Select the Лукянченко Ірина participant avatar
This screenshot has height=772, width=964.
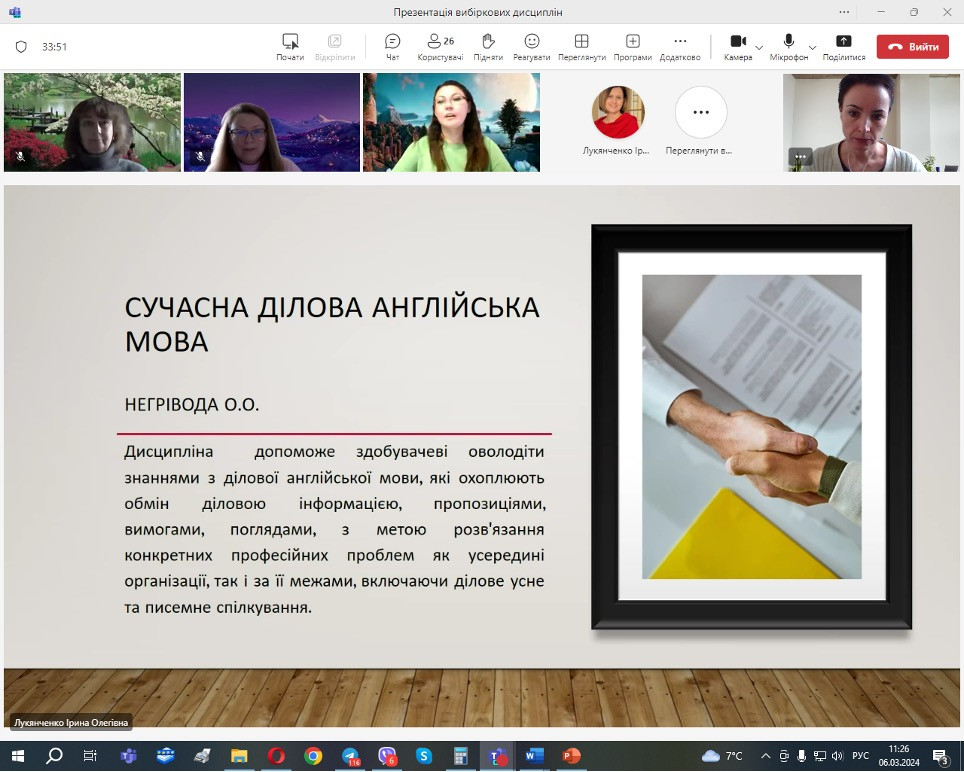point(618,112)
